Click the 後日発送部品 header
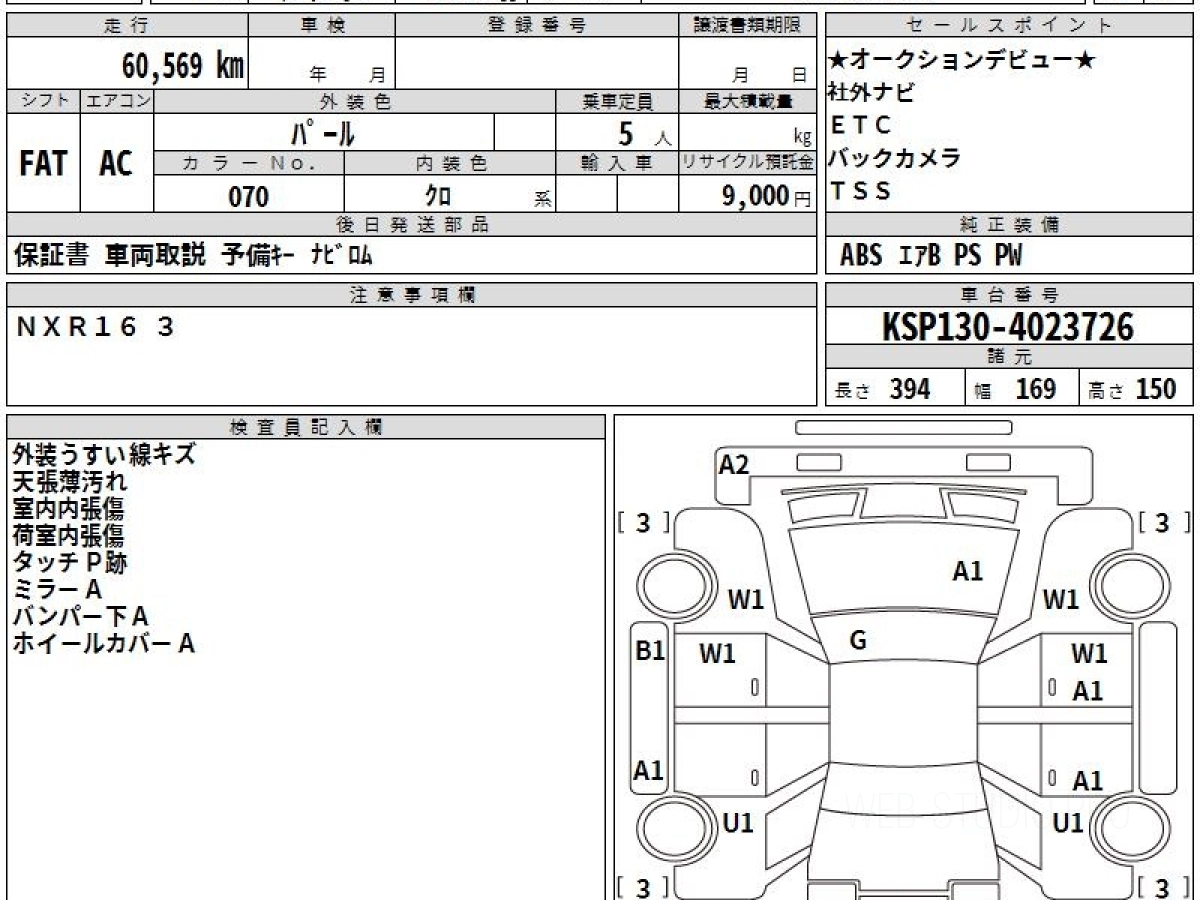 click(412, 224)
